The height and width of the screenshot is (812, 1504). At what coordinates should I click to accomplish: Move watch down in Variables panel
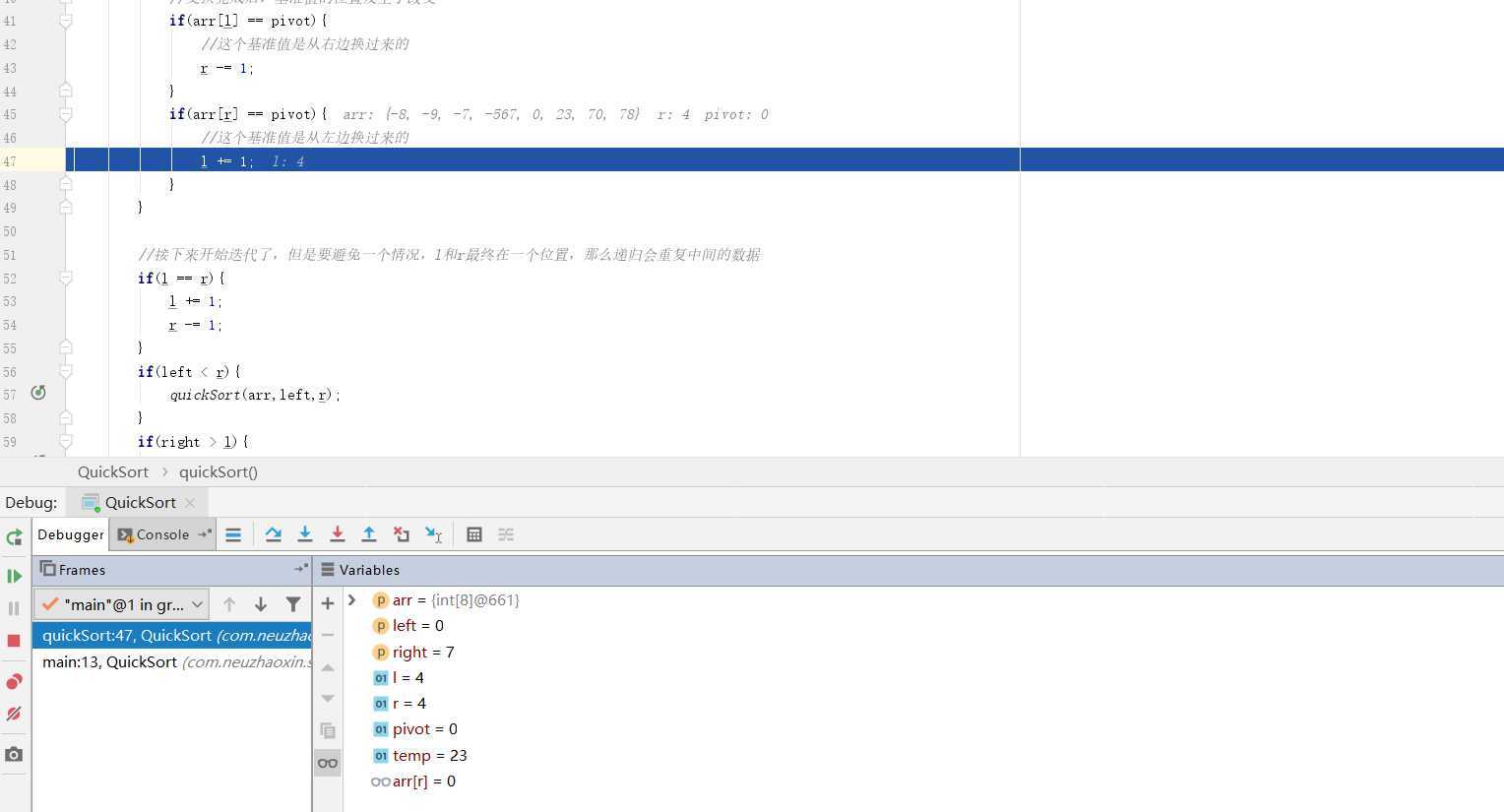click(x=328, y=699)
